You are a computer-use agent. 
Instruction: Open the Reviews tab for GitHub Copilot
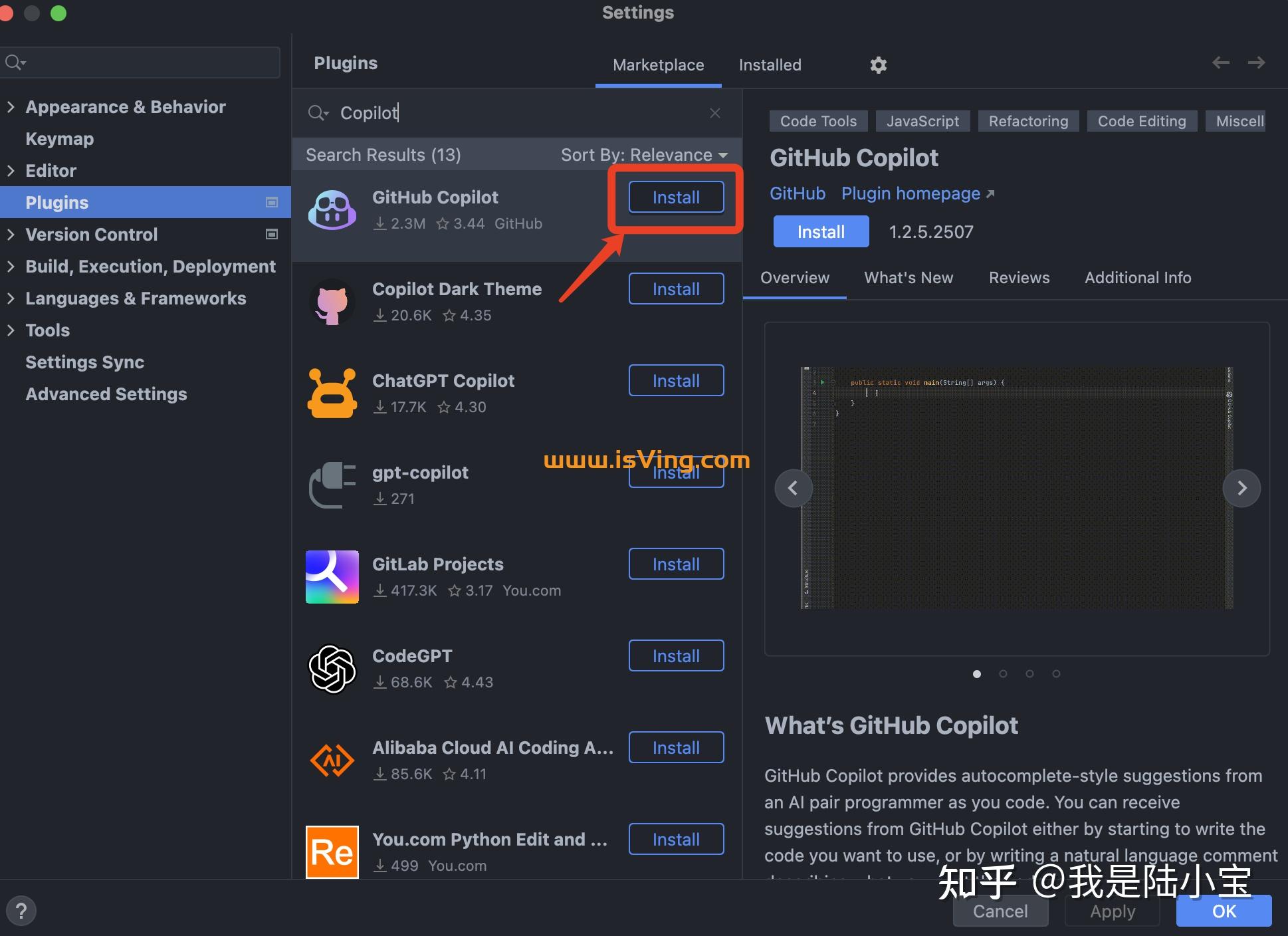tap(1019, 278)
